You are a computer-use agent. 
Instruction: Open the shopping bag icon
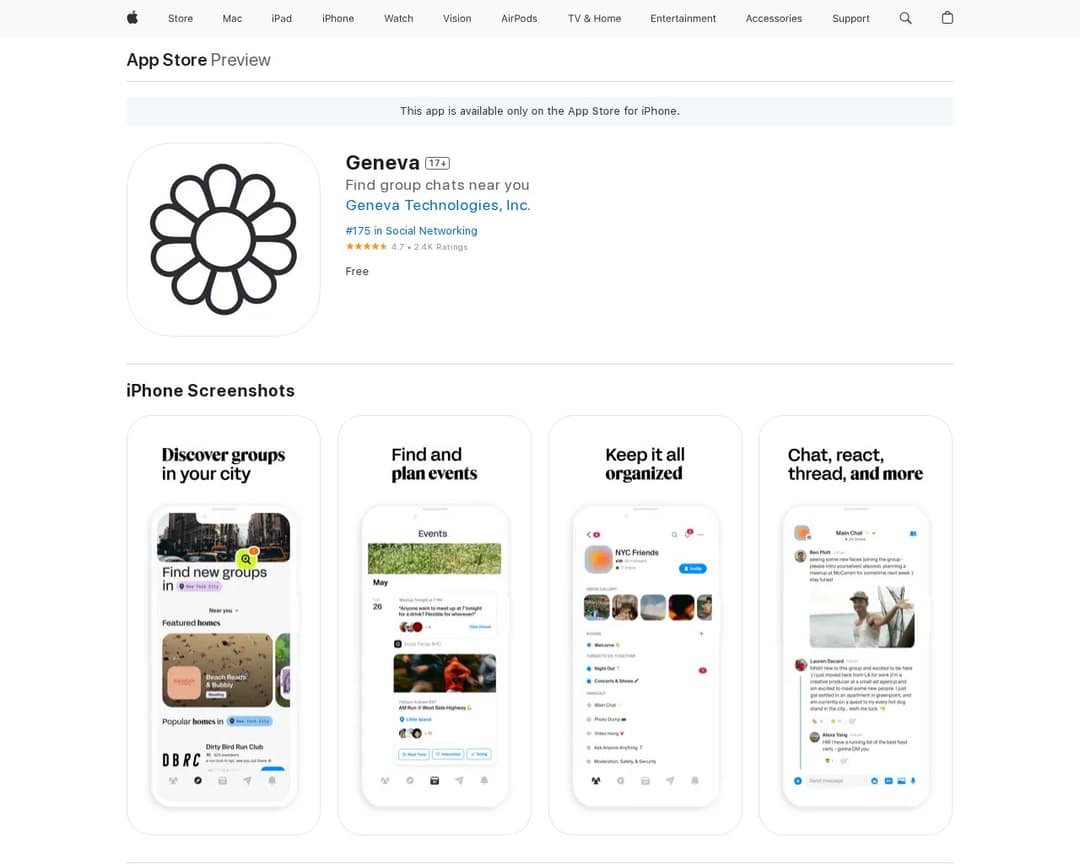coord(947,18)
